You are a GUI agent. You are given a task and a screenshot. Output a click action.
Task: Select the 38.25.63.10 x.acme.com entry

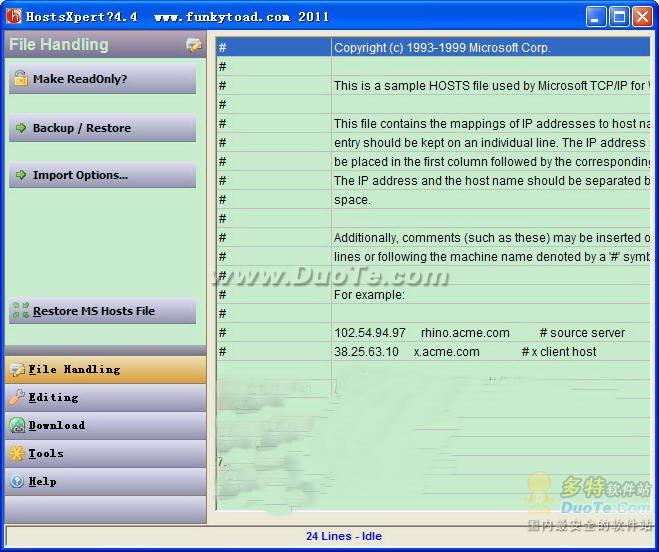tap(433, 351)
